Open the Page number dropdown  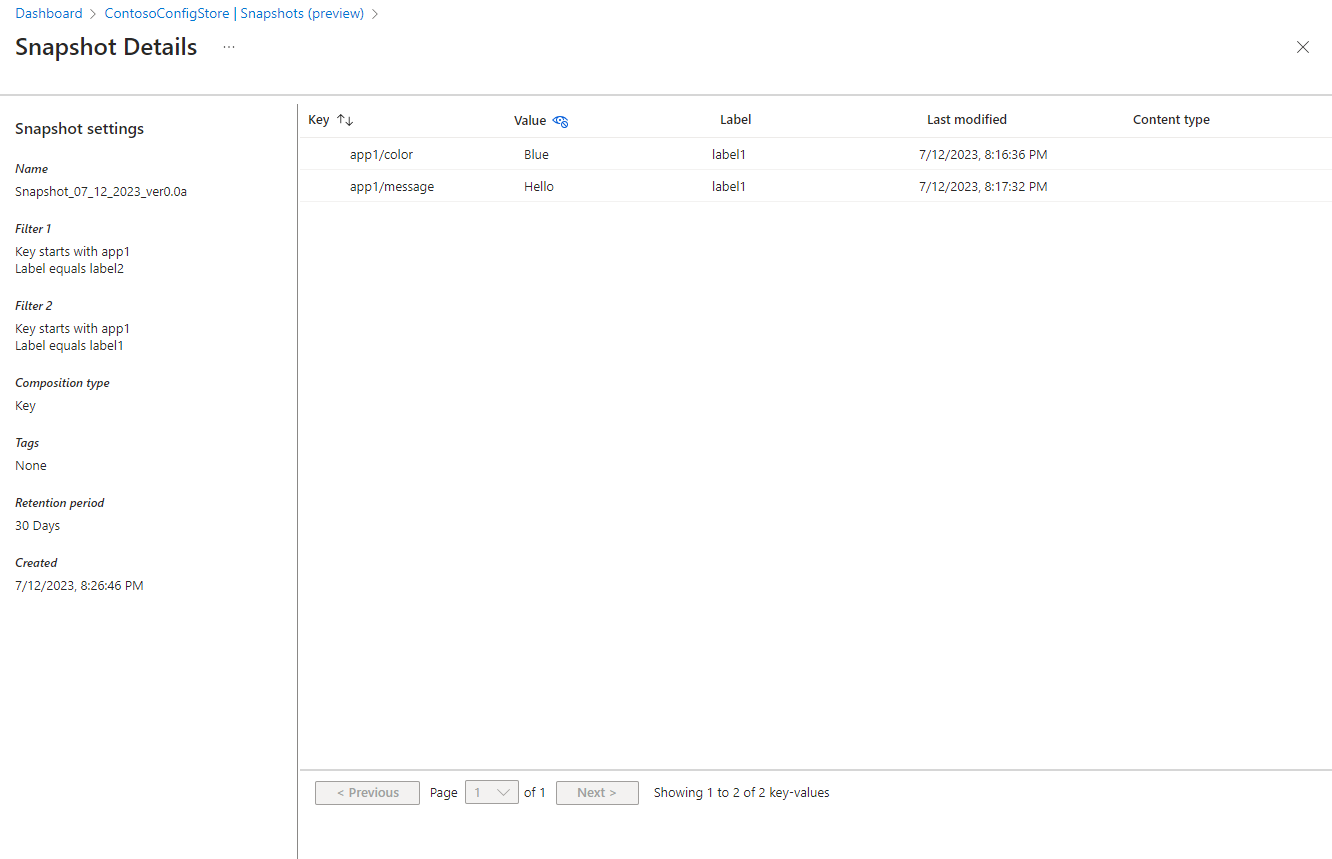tap(492, 793)
